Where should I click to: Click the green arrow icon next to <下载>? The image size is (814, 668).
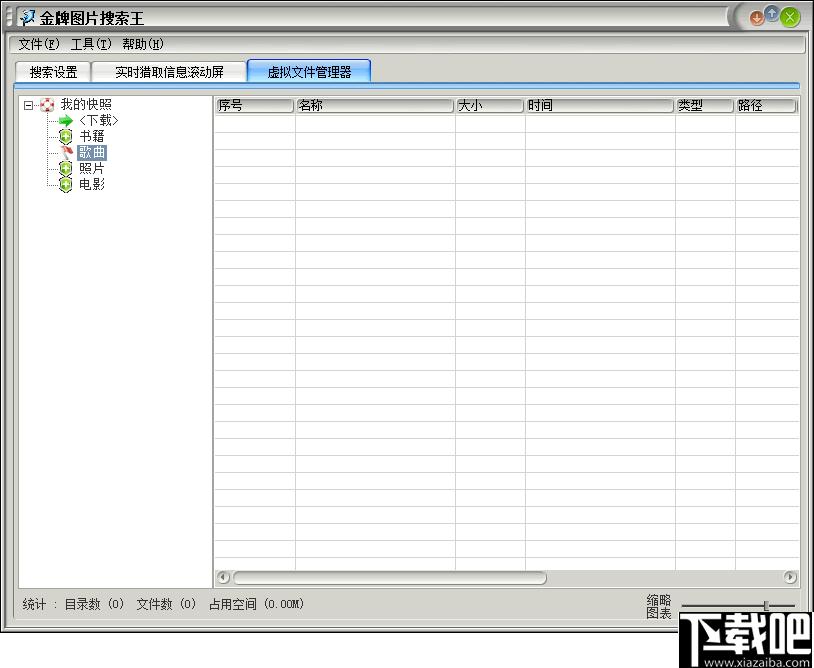(x=66, y=121)
